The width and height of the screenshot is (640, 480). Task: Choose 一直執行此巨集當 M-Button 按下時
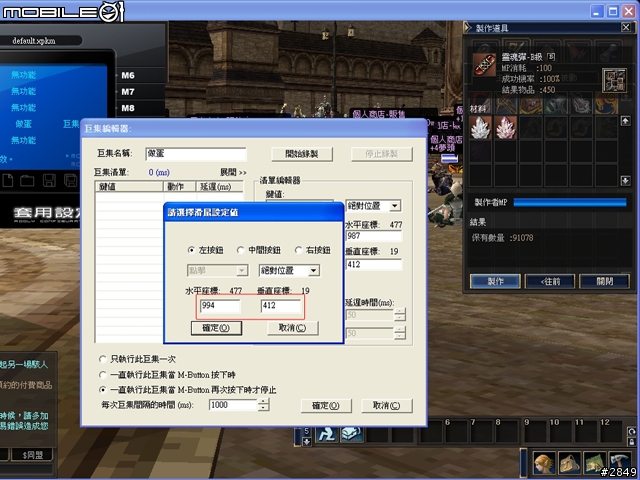tap(103, 375)
